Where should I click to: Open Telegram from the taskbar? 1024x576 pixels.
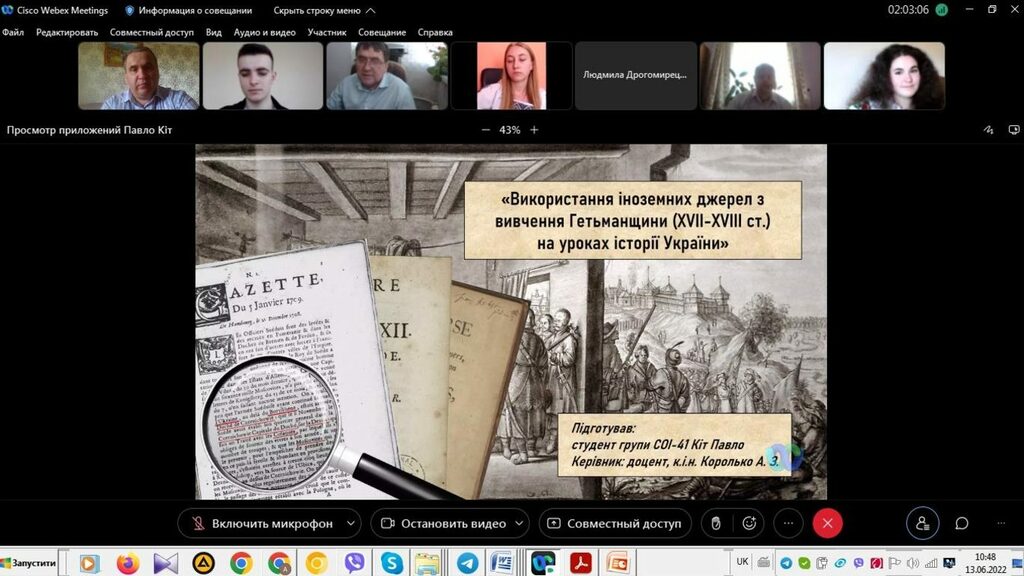point(466,563)
